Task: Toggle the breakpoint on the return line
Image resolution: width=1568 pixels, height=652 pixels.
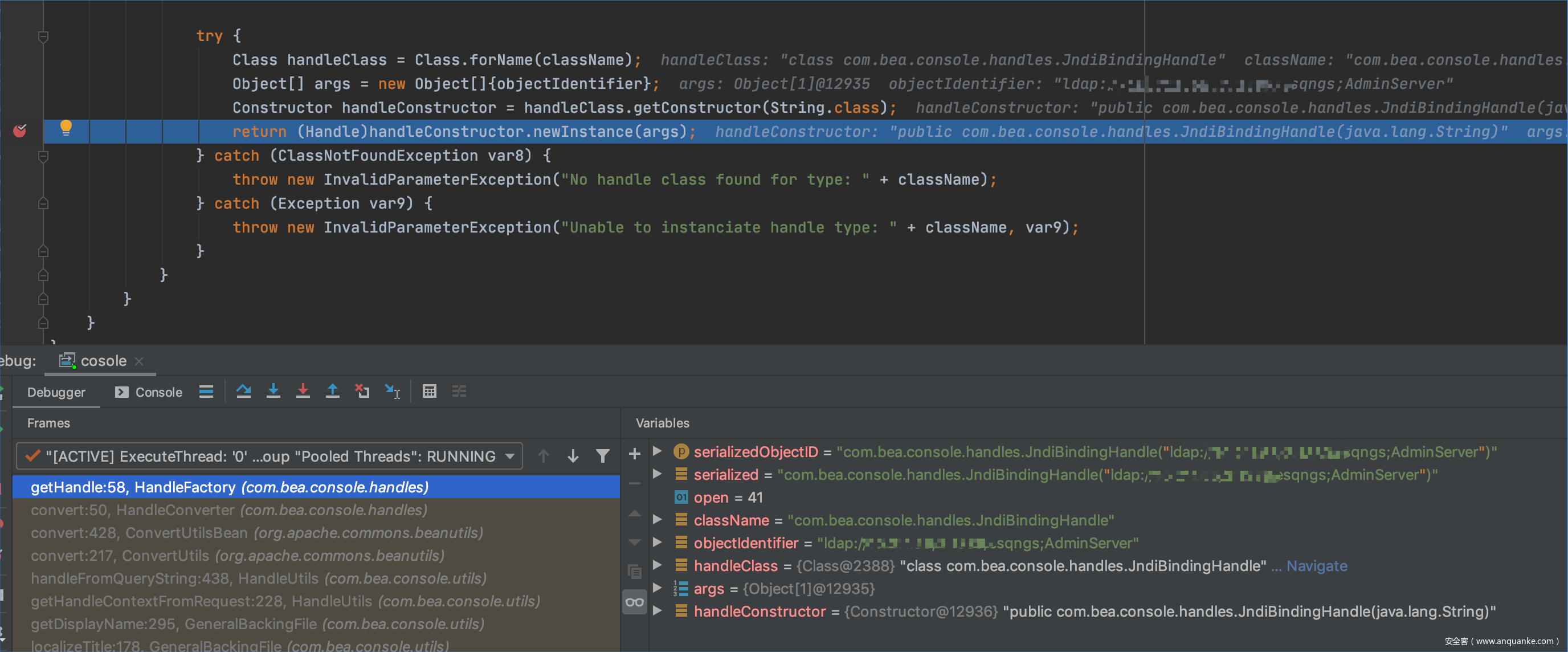Action: [19, 131]
